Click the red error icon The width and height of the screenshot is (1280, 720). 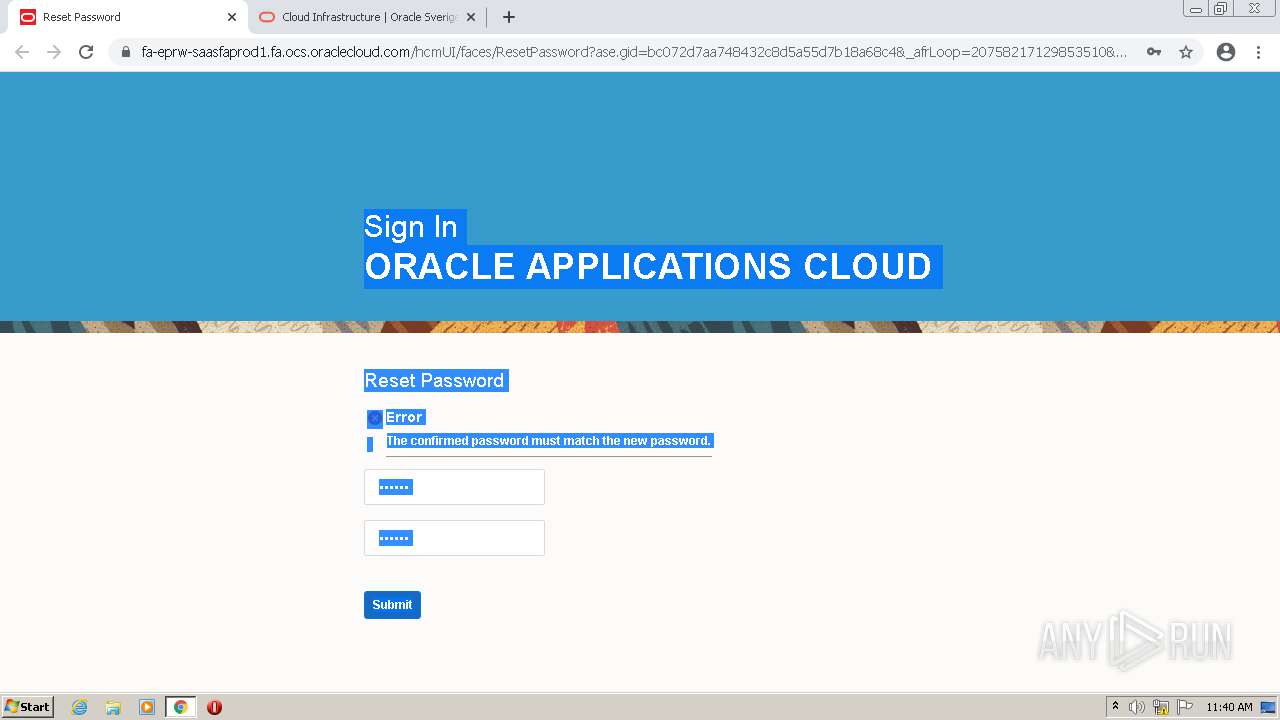(x=375, y=418)
